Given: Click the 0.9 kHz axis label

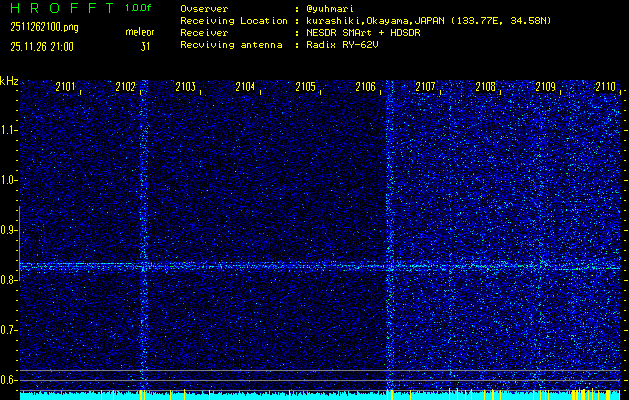Looking at the screenshot, I should pos(8,230).
